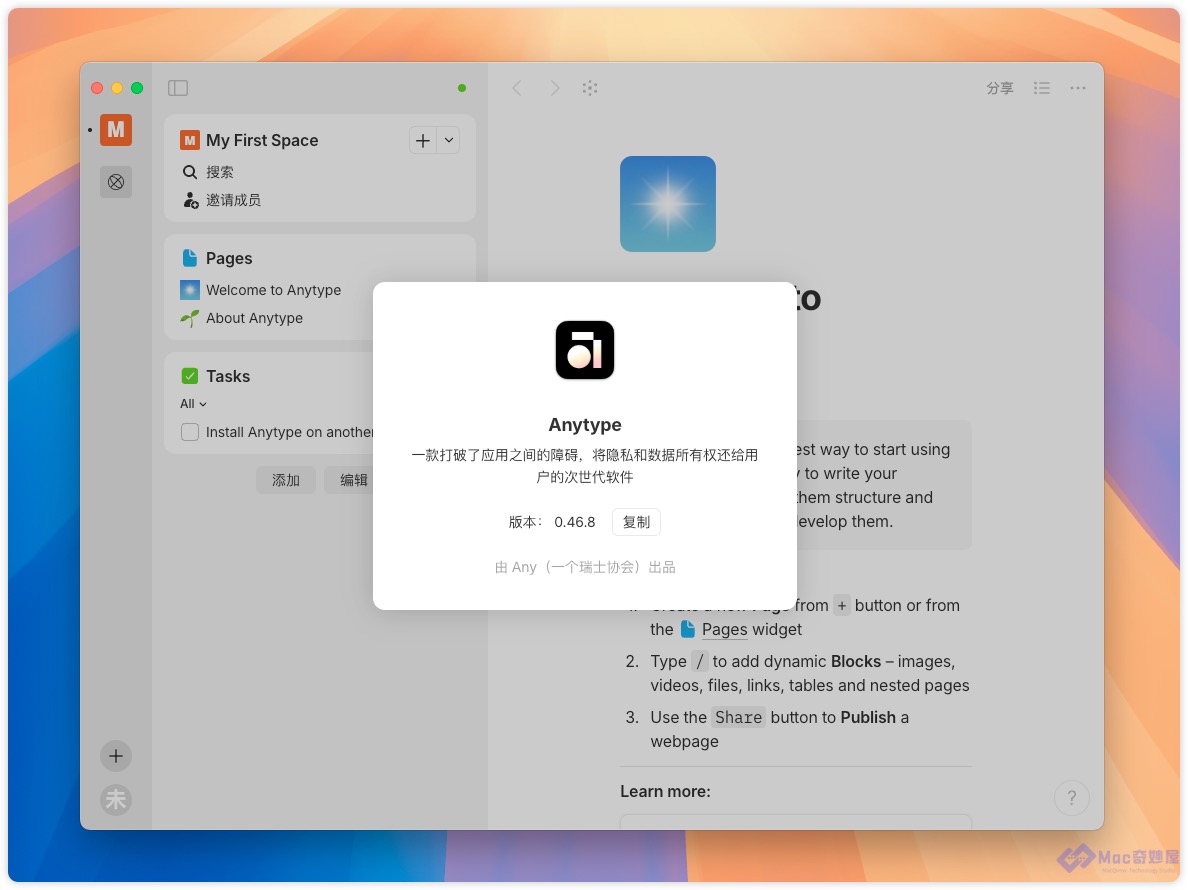1188x890 pixels.
Task: Click the Install Anytype on another task text
Action: (290, 432)
